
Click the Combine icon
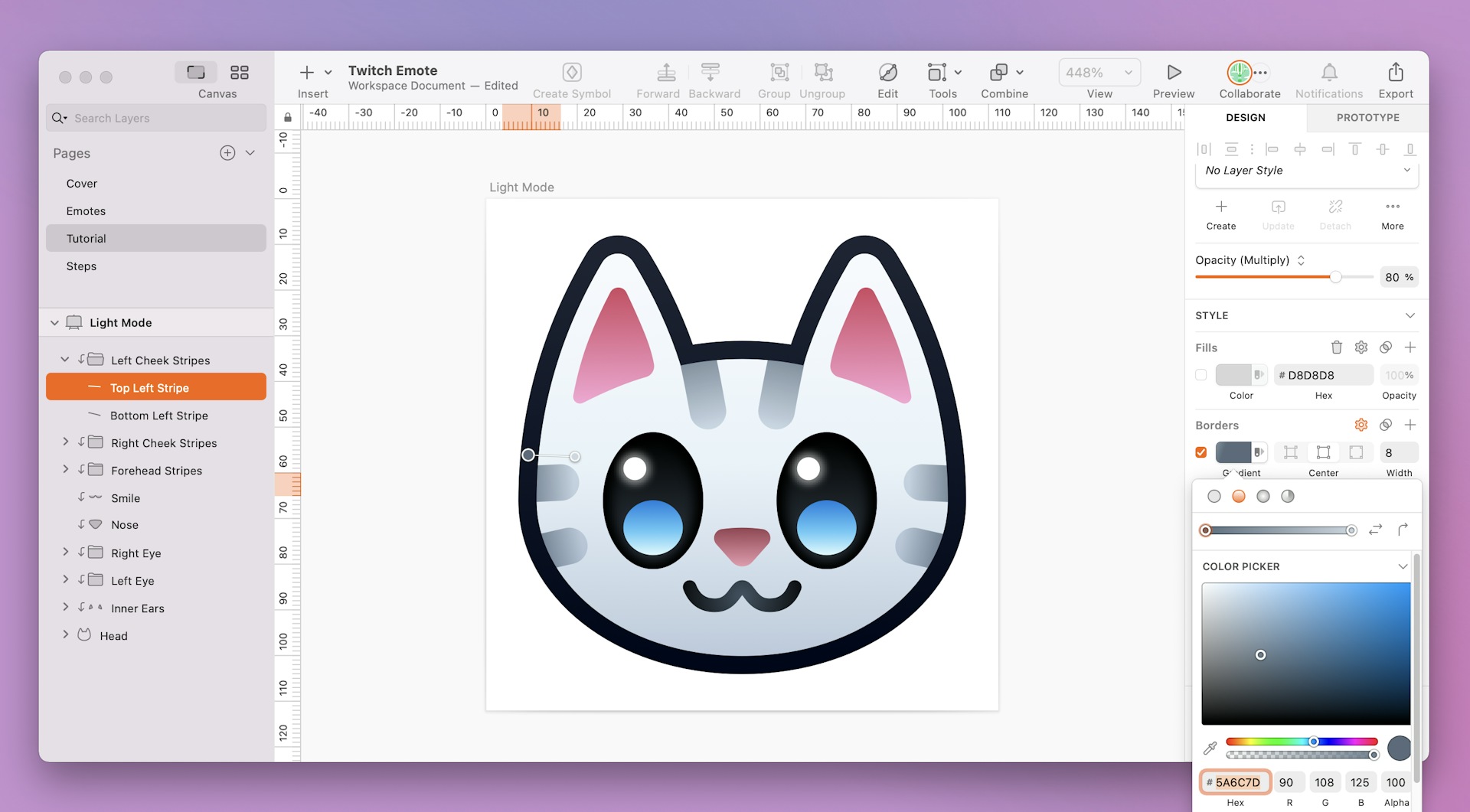pyautogui.click(x=999, y=72)
